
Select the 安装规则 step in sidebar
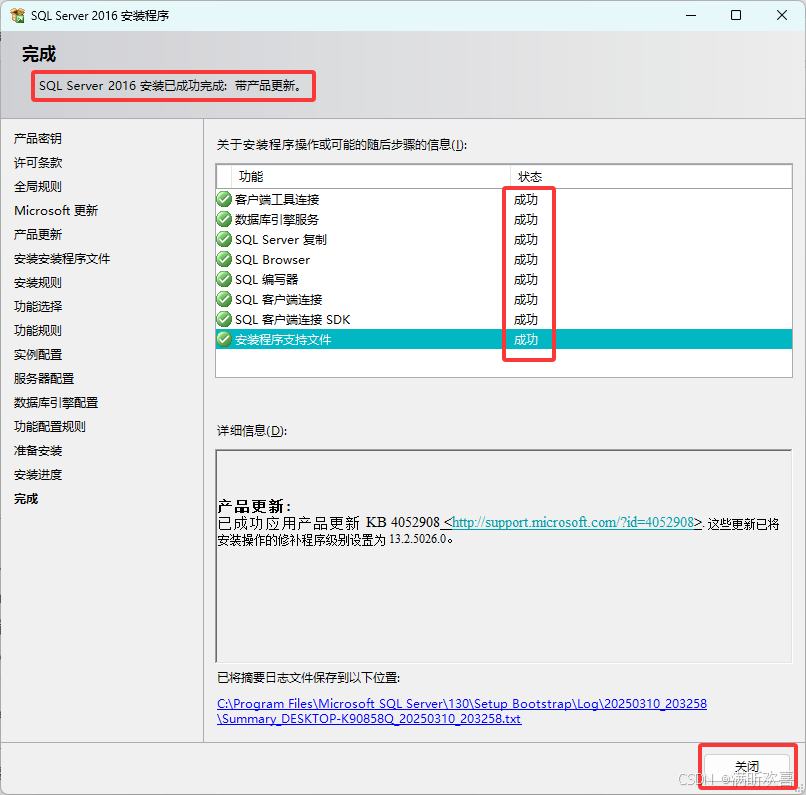[38, 283]
